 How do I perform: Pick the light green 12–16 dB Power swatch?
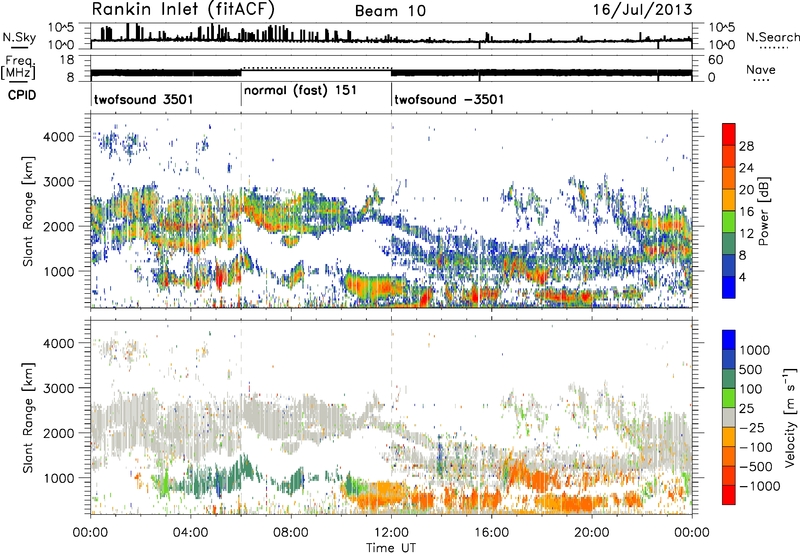tap(729, 222)
